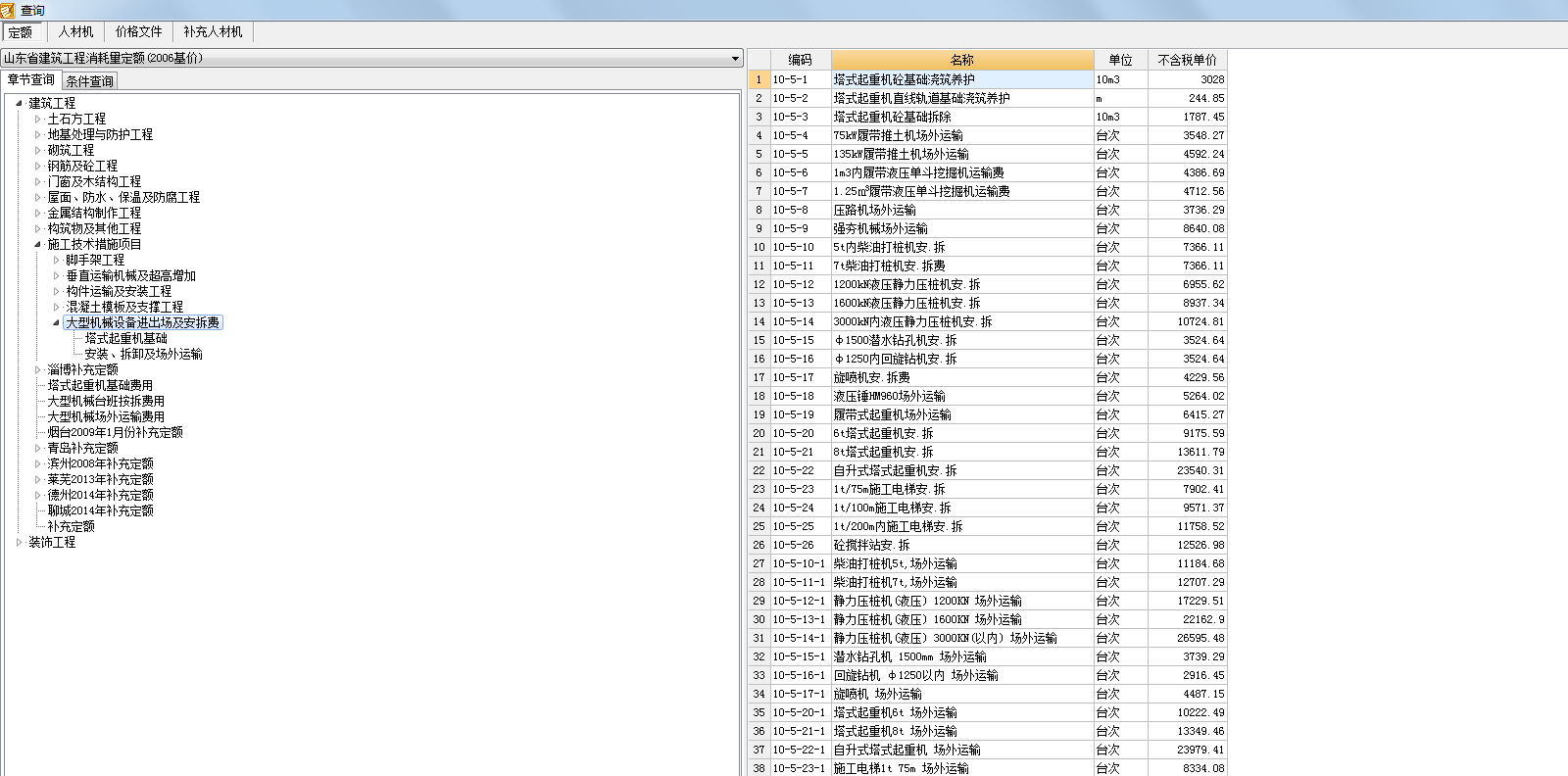
Task: Collapse the 大型机械设备进出场及安拆费 node
Action: (x=56, y=322)
